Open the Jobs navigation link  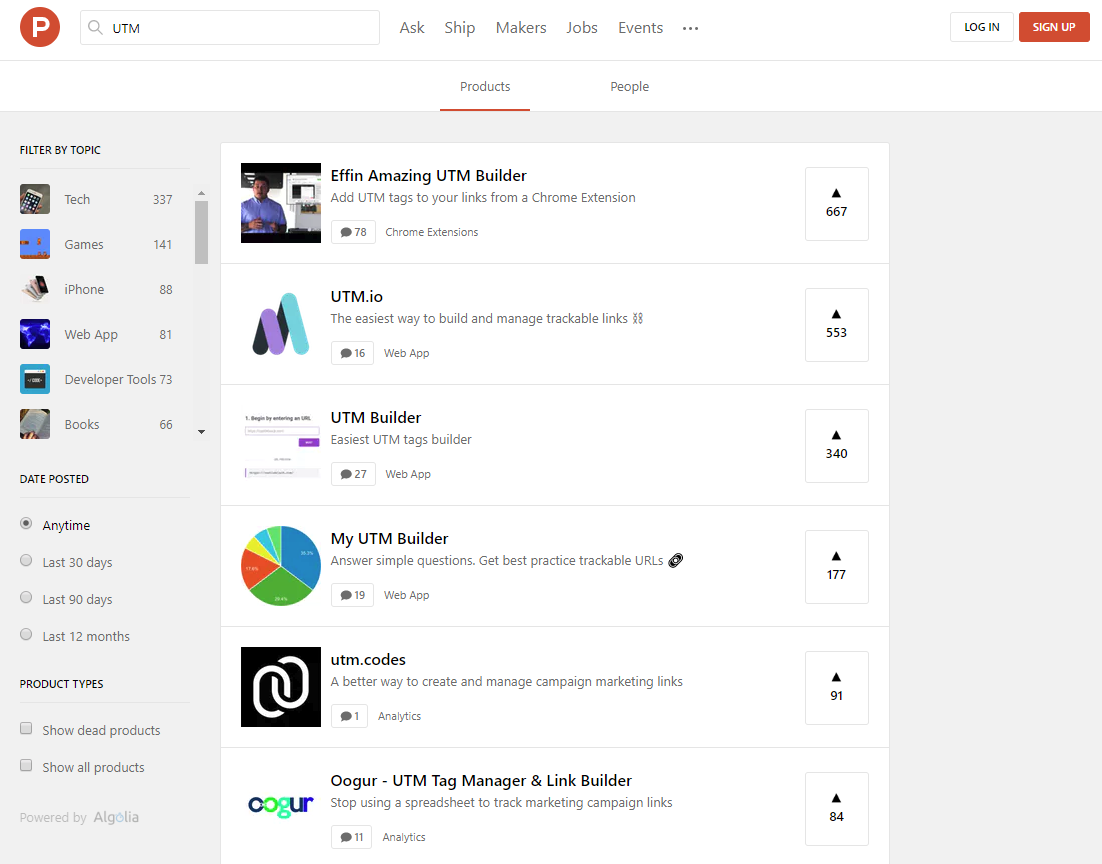click(x=582, y=27)
